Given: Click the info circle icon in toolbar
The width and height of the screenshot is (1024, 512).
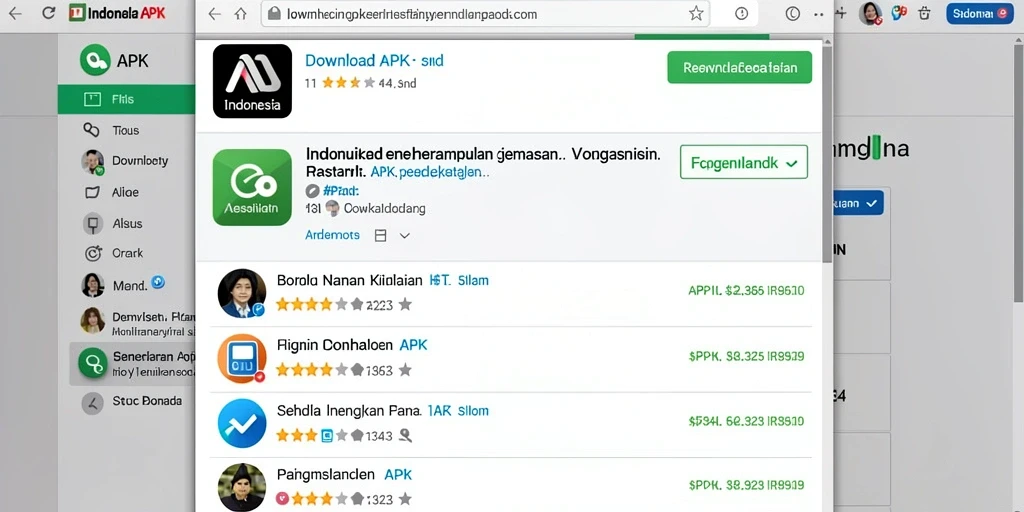Looking at the screenshot, I should (x=741, y=14).
